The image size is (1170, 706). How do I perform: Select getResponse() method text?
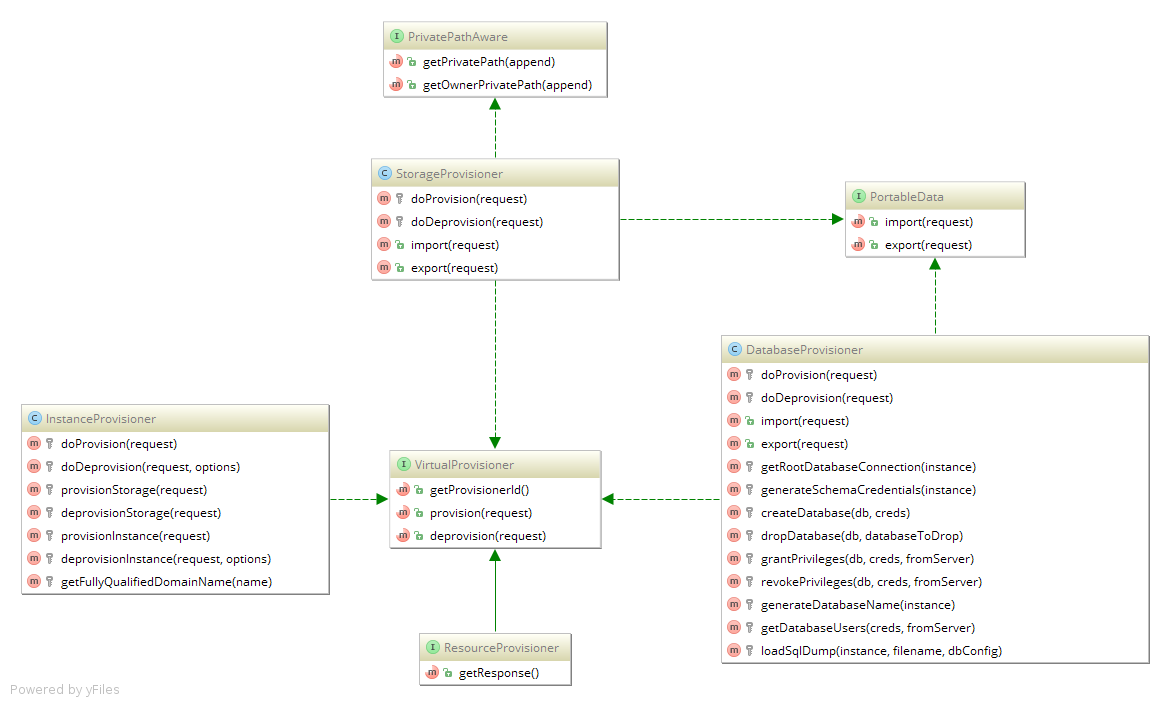click(499, 673)
